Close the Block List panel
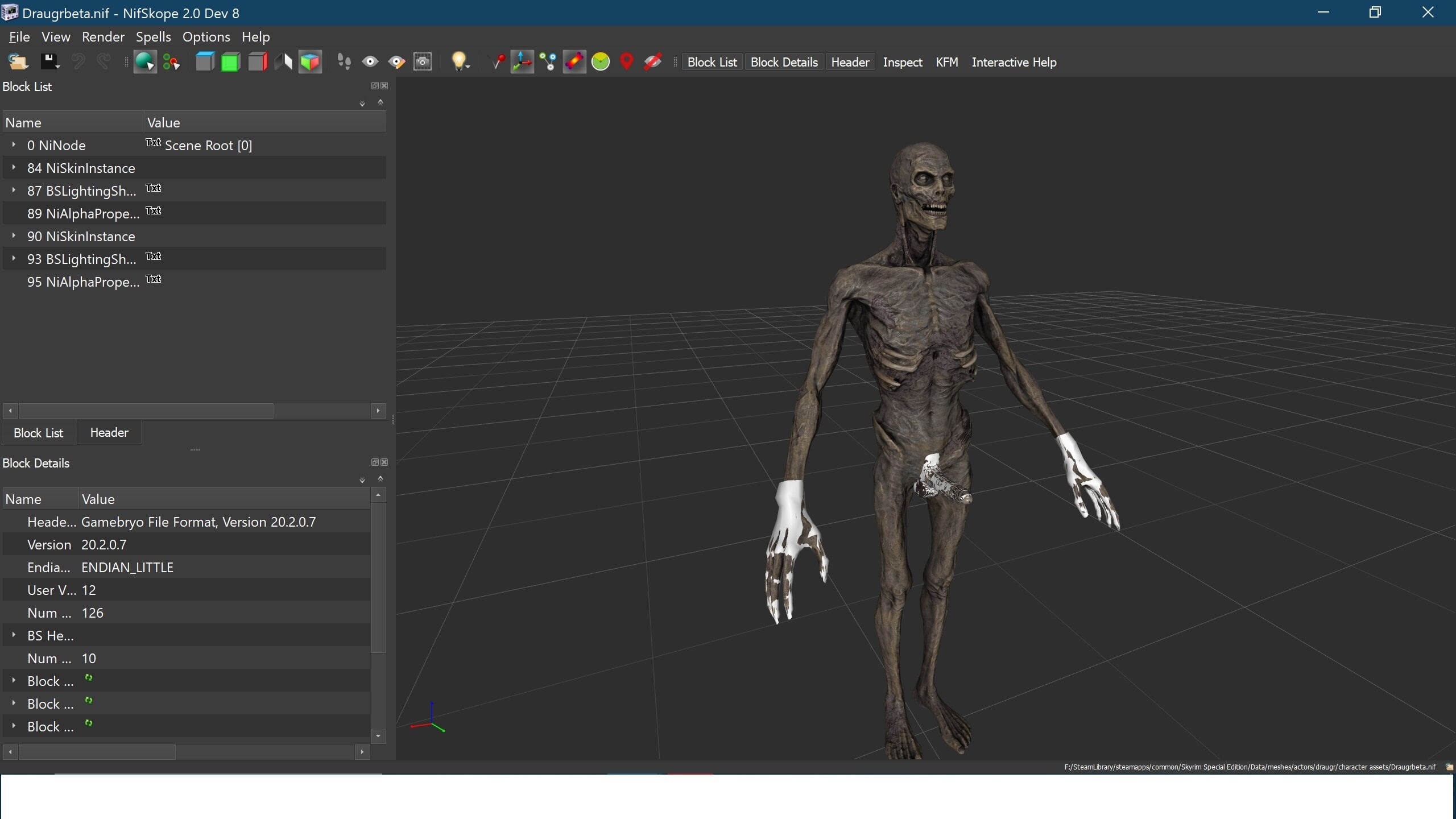This screenshot has height=819, width=1456. (384, 86)
